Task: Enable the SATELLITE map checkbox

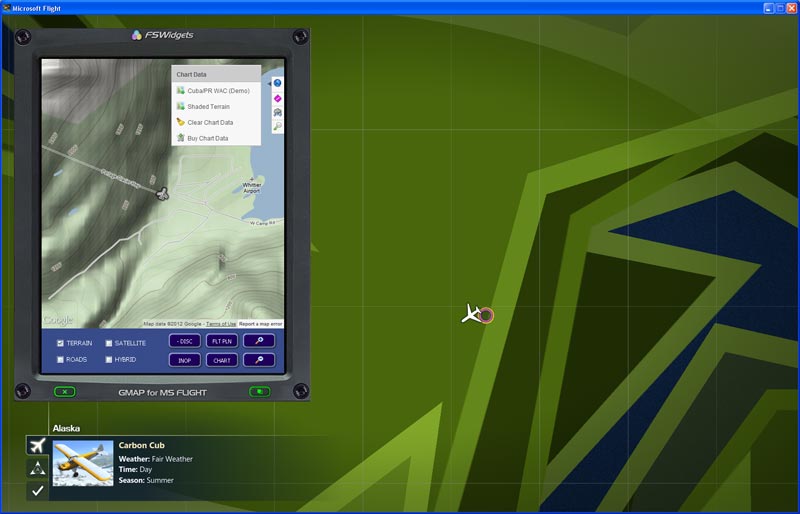Action: [x=109, y=343]
